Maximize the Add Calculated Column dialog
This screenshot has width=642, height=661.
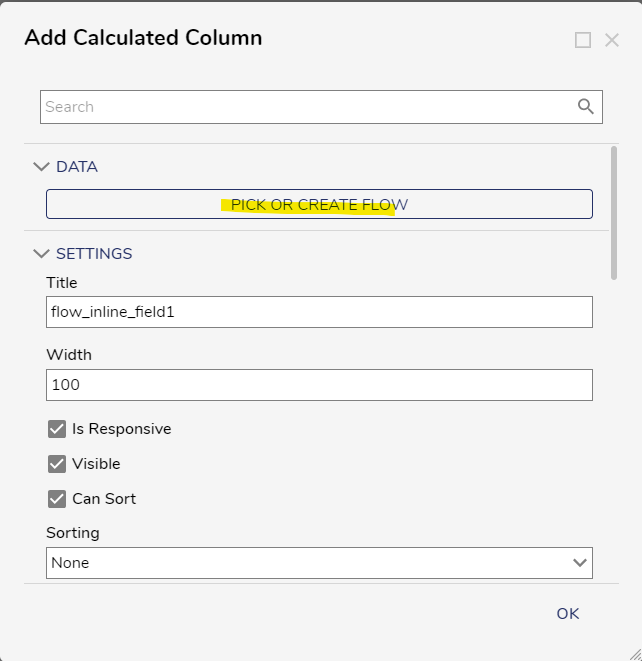(x=583, y=40)
